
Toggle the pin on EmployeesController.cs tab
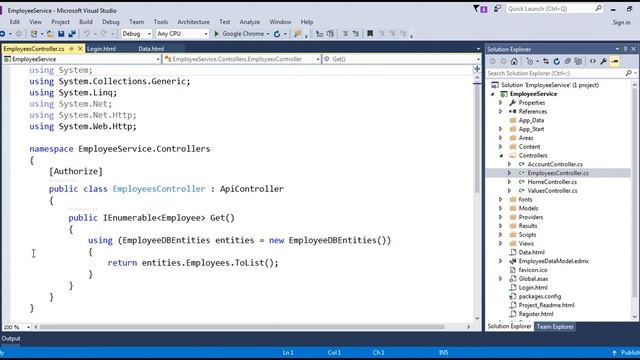coord(71,49)
